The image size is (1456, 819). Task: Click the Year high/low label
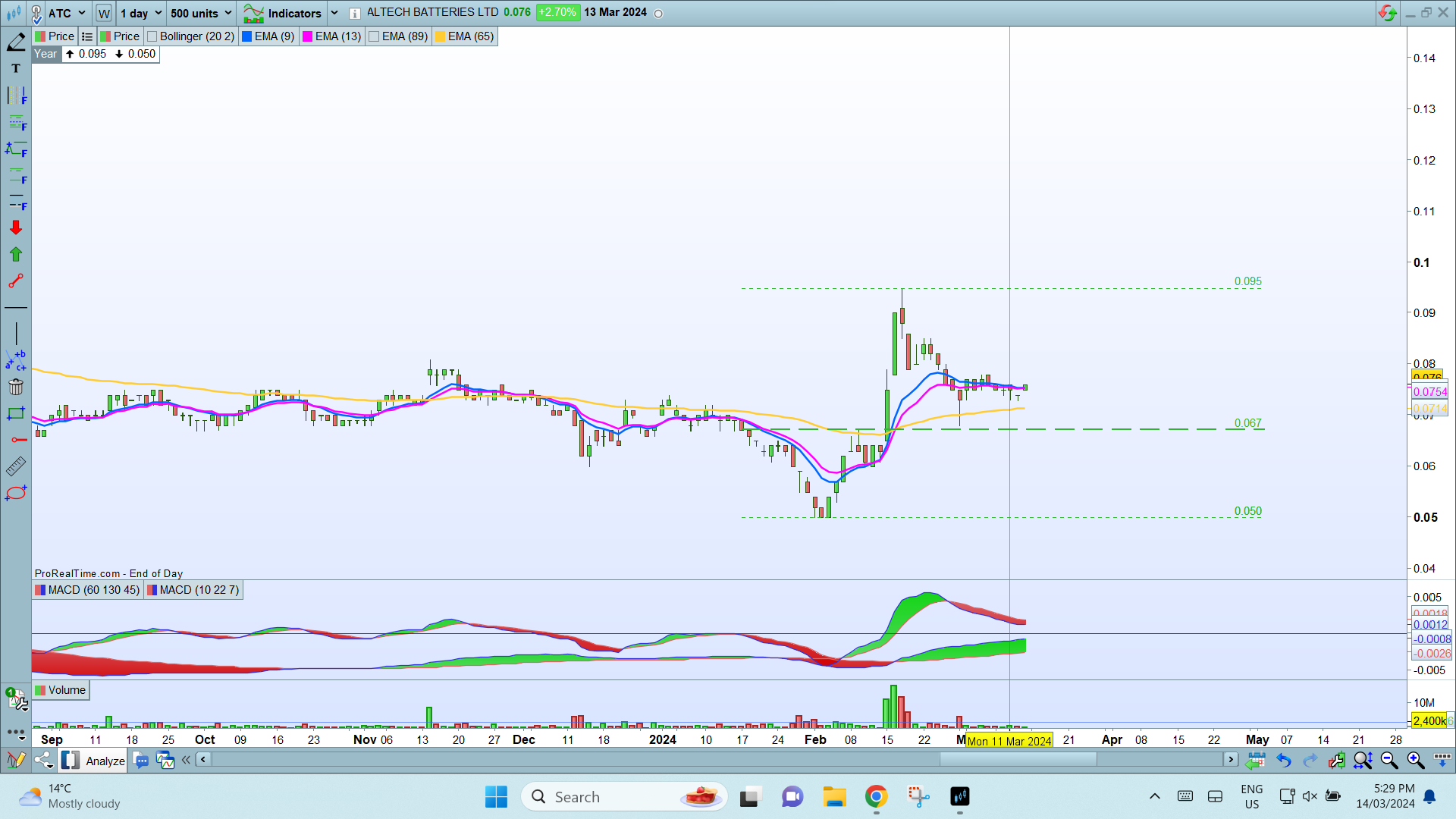(x=45, y=54)
